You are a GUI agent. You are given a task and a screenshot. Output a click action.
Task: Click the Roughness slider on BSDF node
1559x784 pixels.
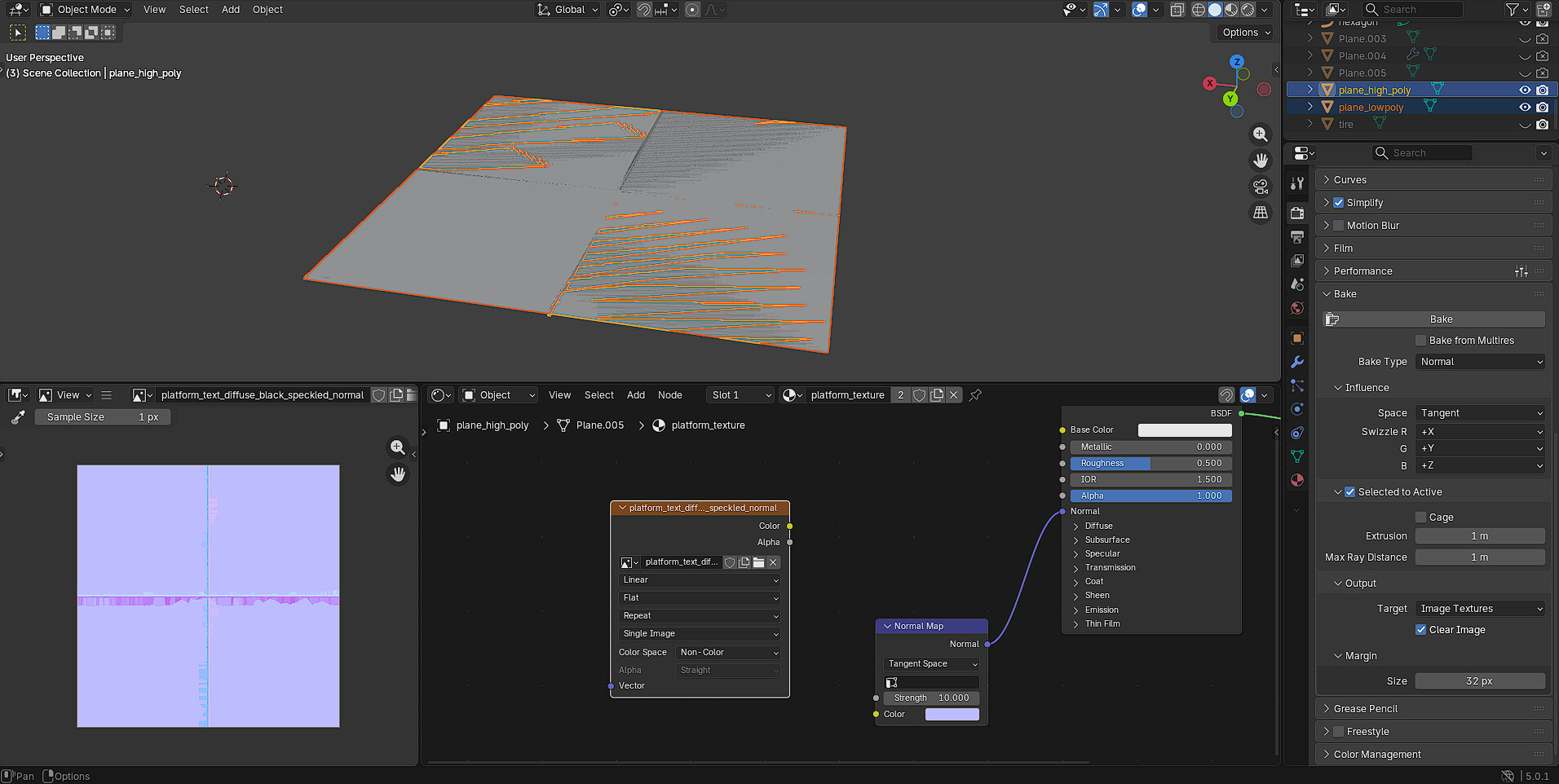point(1150,464)
